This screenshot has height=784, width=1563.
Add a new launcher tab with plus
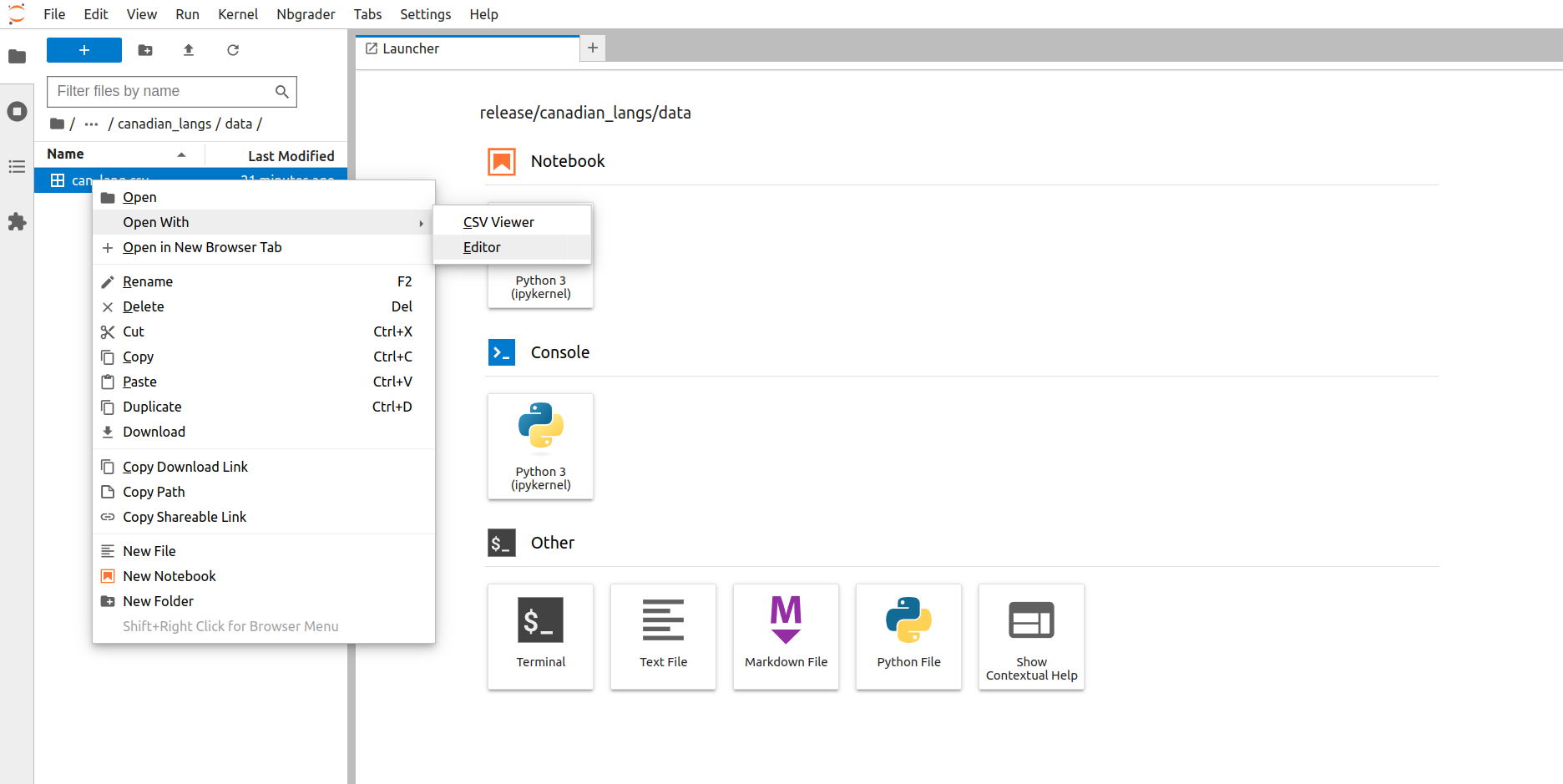click(593, 48)
